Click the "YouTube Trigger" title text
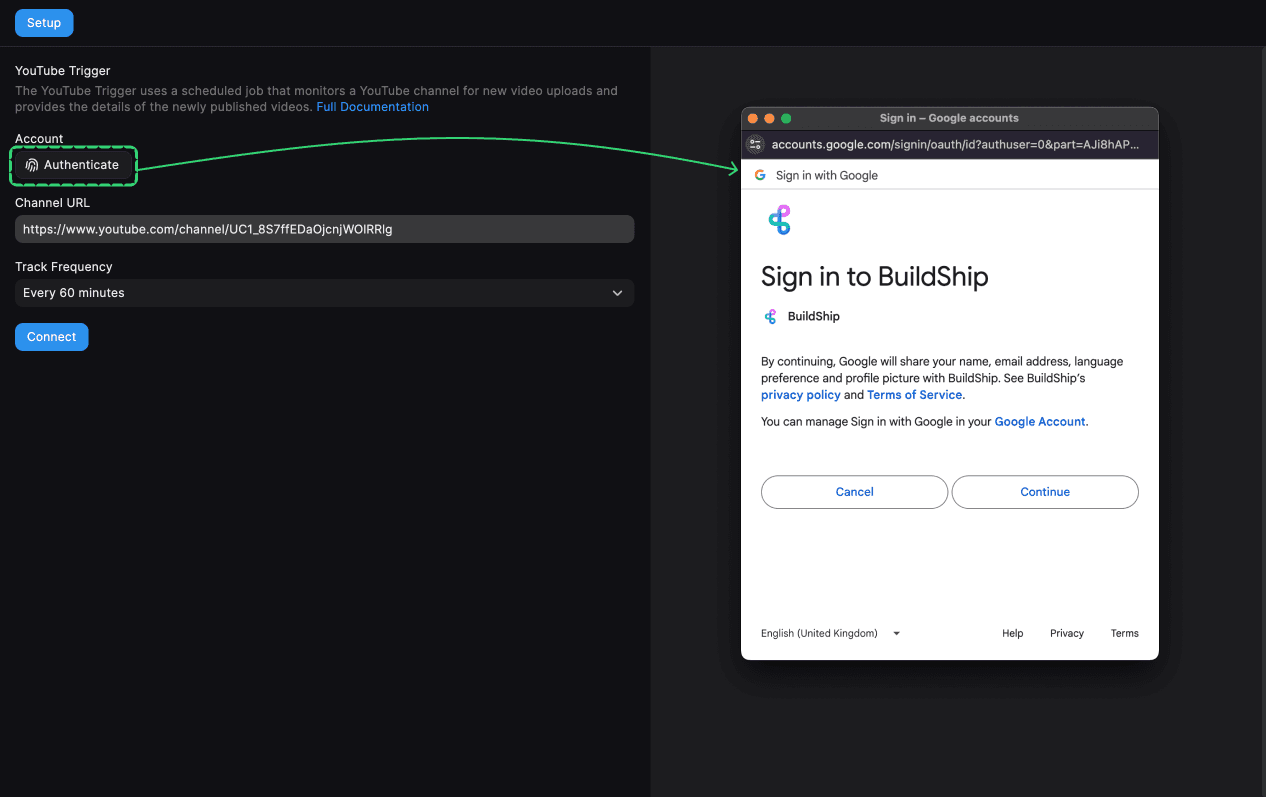The width and height of the screenshot is (1266, 797). tap(63, 71)
